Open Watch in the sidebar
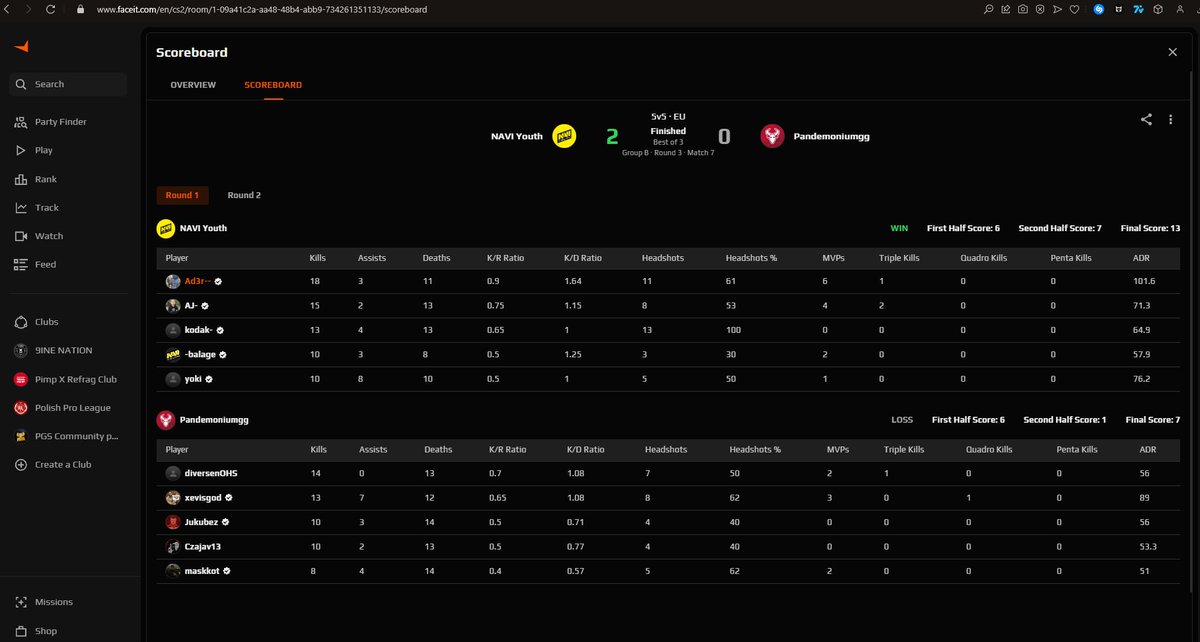 (x=38, y=236)
